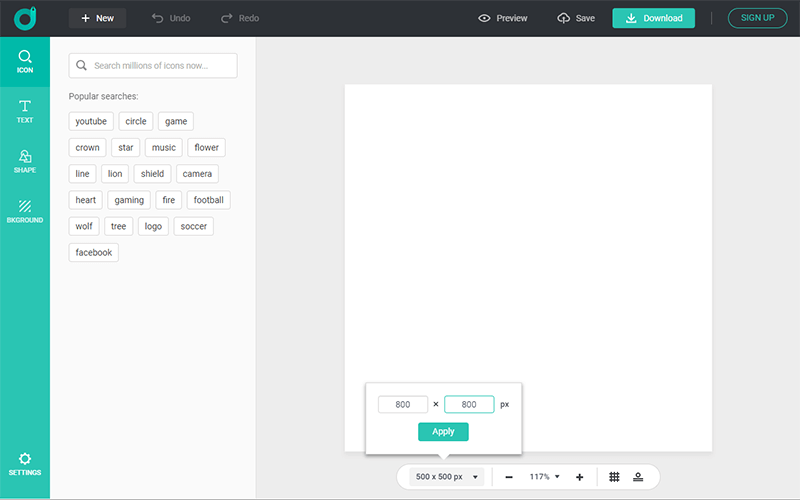Click the SIGN UP button
Viewport: 800px width, 500px height.
click(x=757, y=18)
